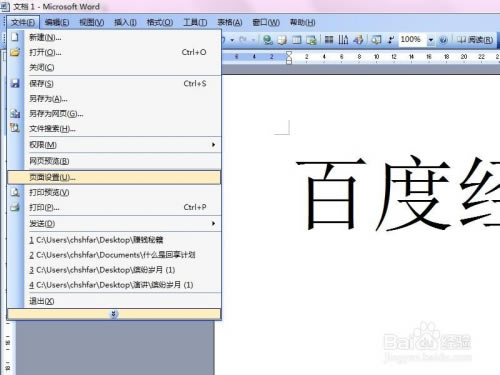Open the zoom percentage dropdown arrow
The image size is (500, 375).
[x=431, y=40]
